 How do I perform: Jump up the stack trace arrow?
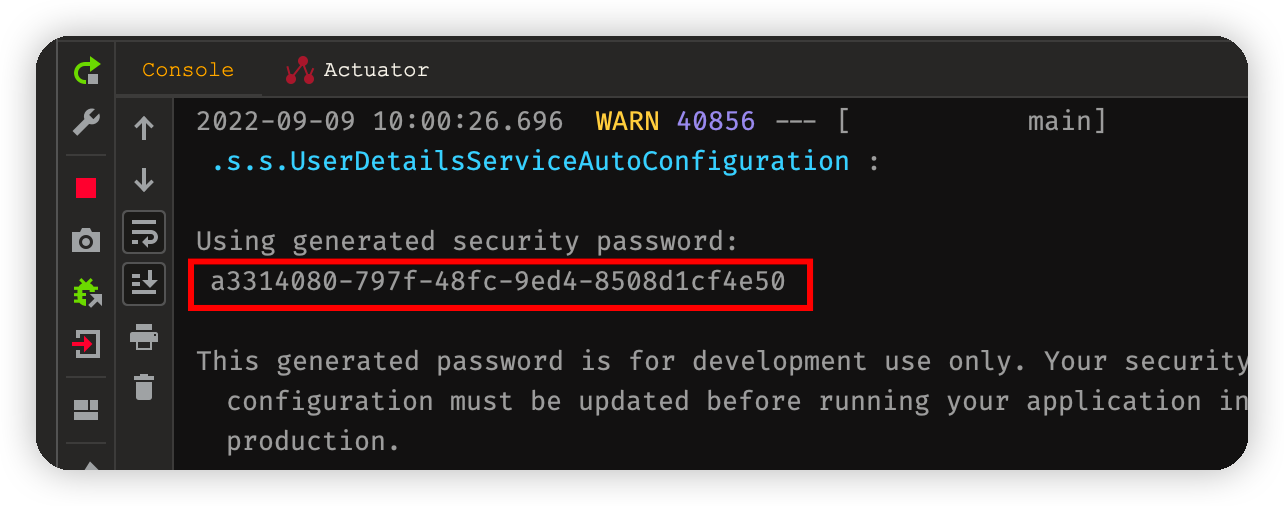[144, 128]
